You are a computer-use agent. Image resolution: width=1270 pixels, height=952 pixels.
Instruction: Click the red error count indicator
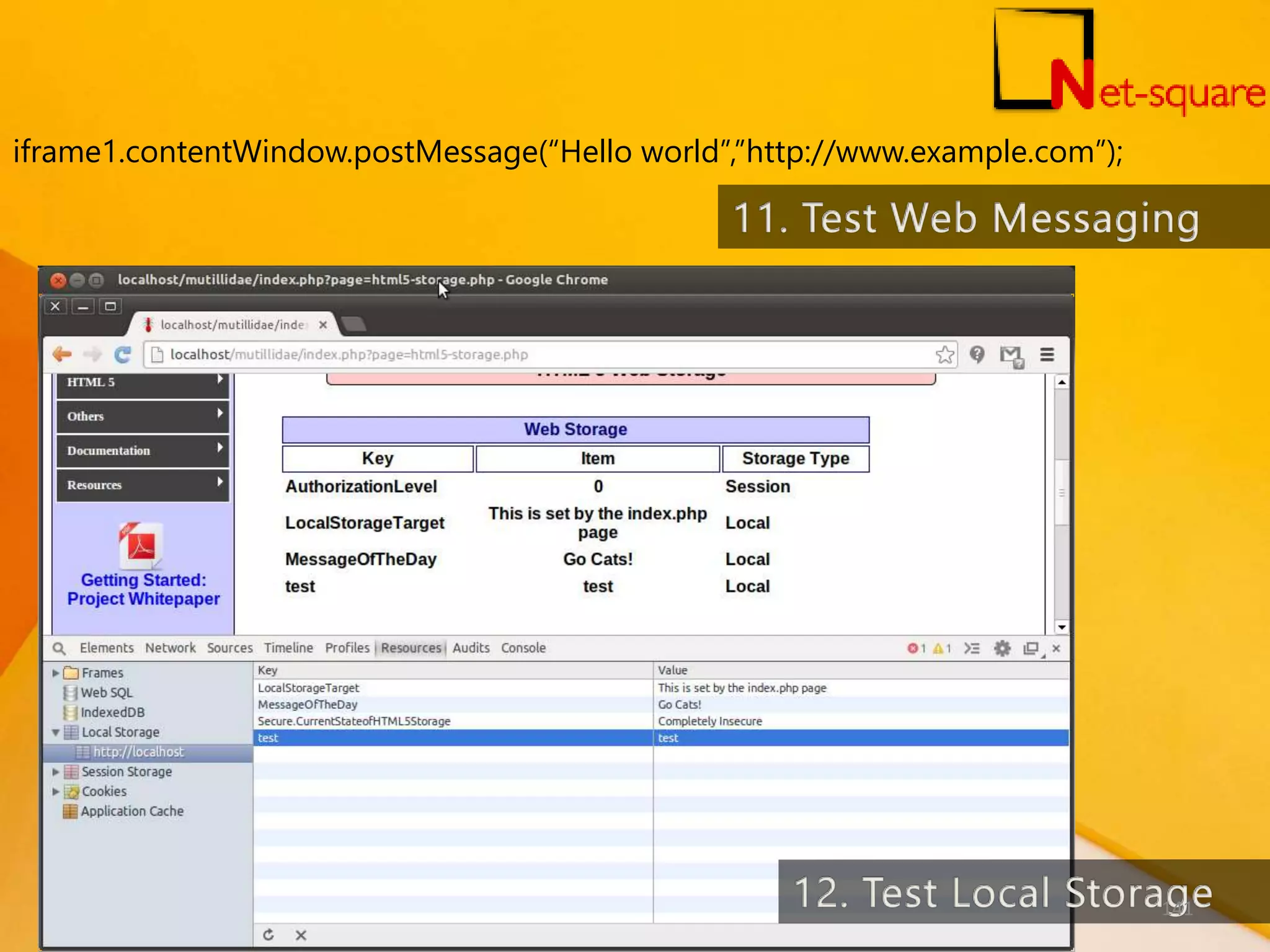click(917, 648)
